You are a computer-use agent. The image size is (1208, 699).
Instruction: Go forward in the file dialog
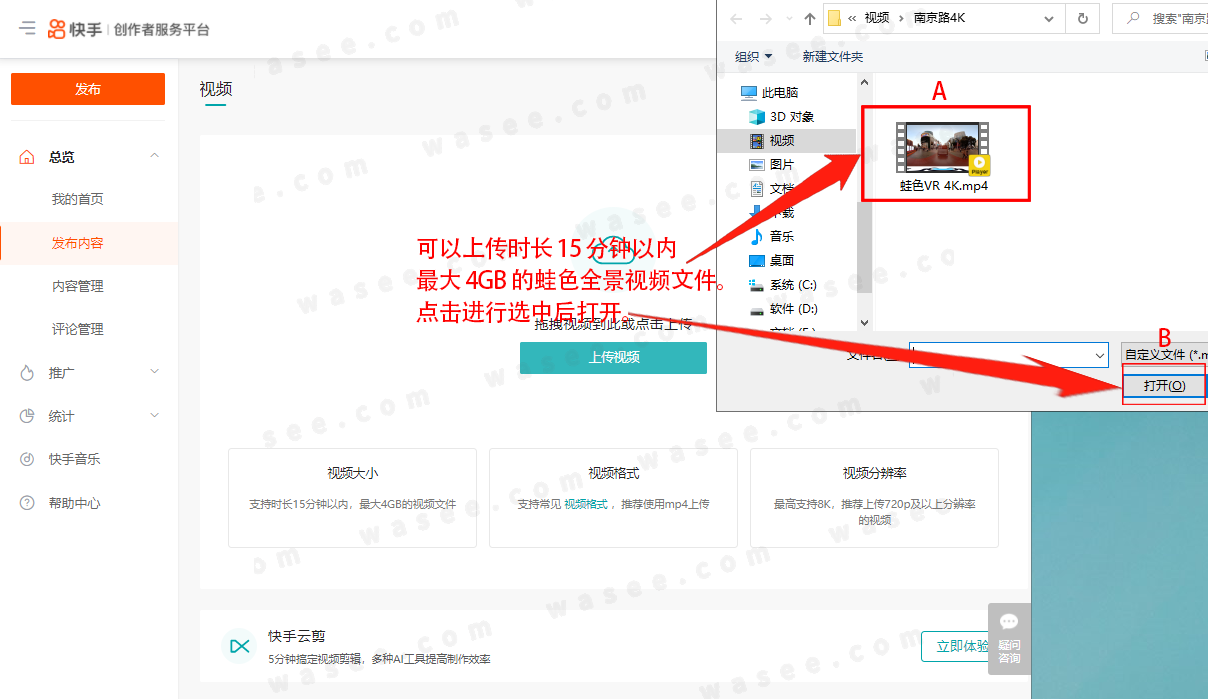[767, 18]
